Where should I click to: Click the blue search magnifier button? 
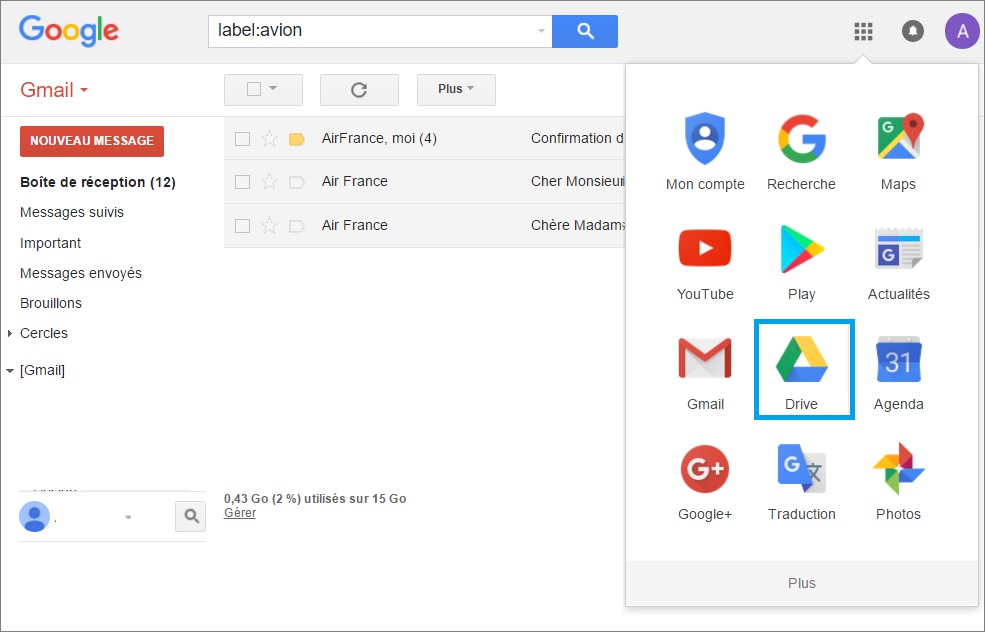coord(585,31)
